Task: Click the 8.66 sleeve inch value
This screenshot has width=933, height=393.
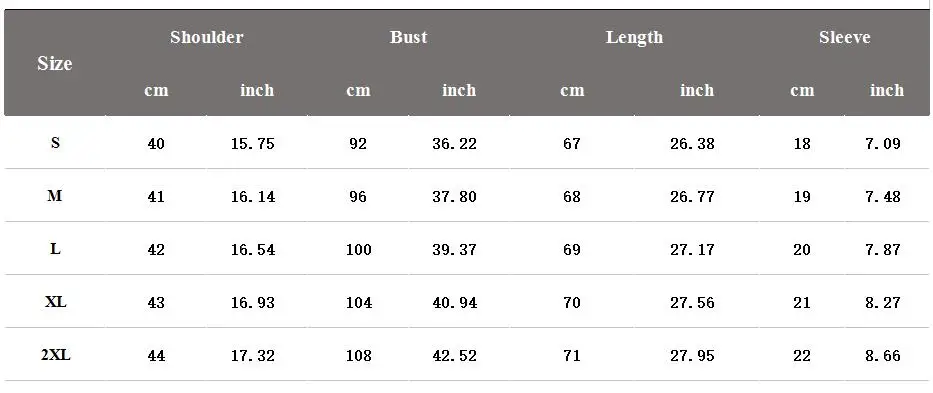Action: 883,356
